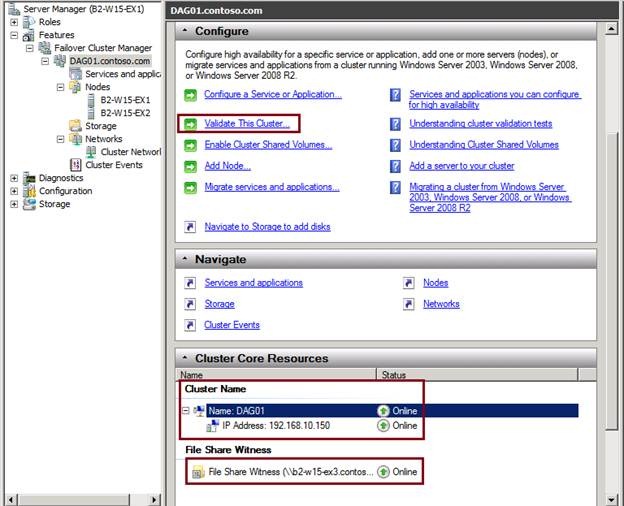Image resolution: width=624 pixels, height=506 pixels.
Task: Click green arrow icon beside Enable Cluster Shared Volumes
Action: pyautogui.click(x=190, y=145)
